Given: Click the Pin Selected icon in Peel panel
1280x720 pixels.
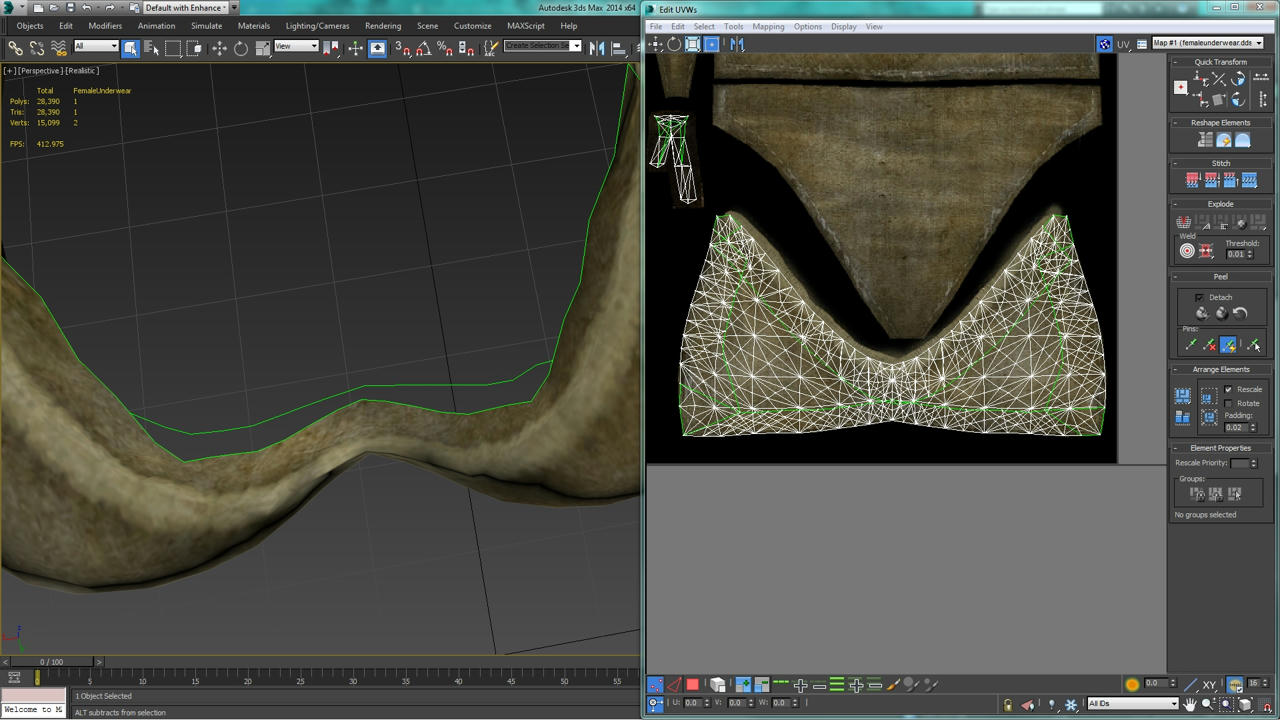Looking at the screenshot, I should click(x=1190, y=345).
